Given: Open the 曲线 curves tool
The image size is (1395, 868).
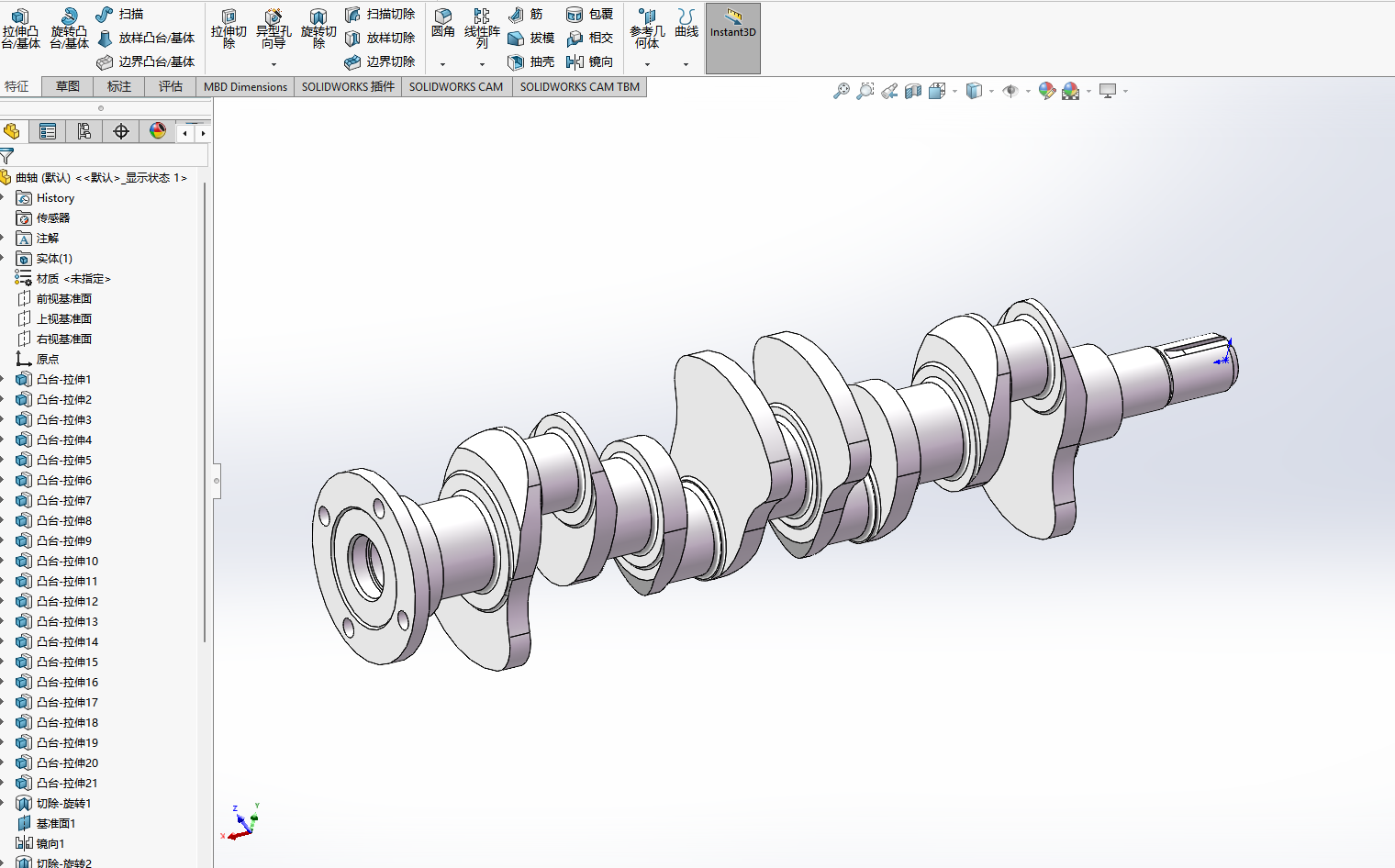Looking at the screenshot, I should pos(686,24).
